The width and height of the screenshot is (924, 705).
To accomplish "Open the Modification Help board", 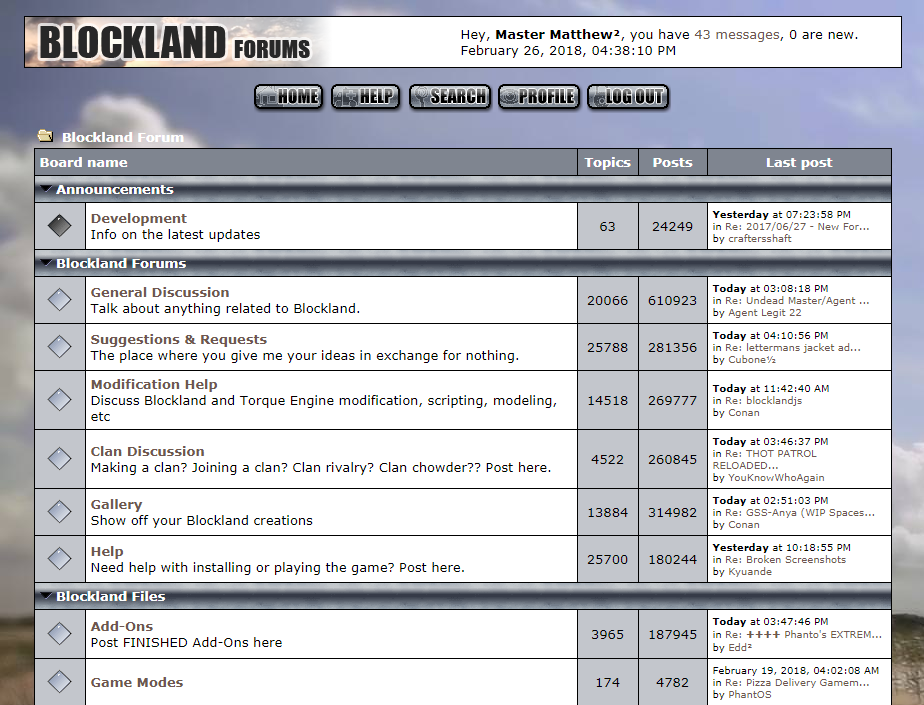I will [154, 384].
